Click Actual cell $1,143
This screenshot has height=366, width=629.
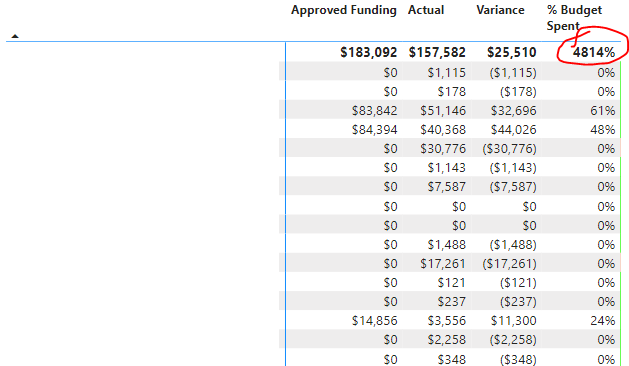click(x=446, y=167)
